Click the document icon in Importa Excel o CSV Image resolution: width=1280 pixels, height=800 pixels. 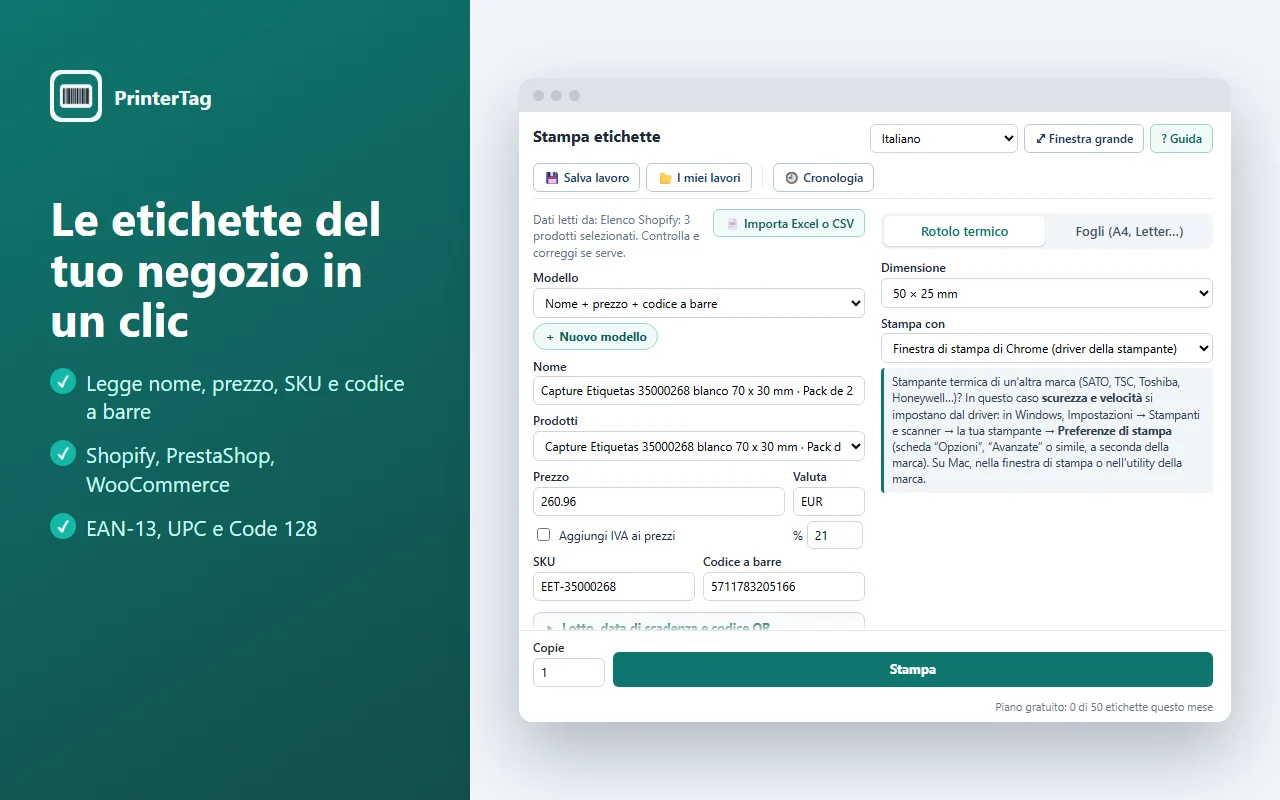coord(732,224)
